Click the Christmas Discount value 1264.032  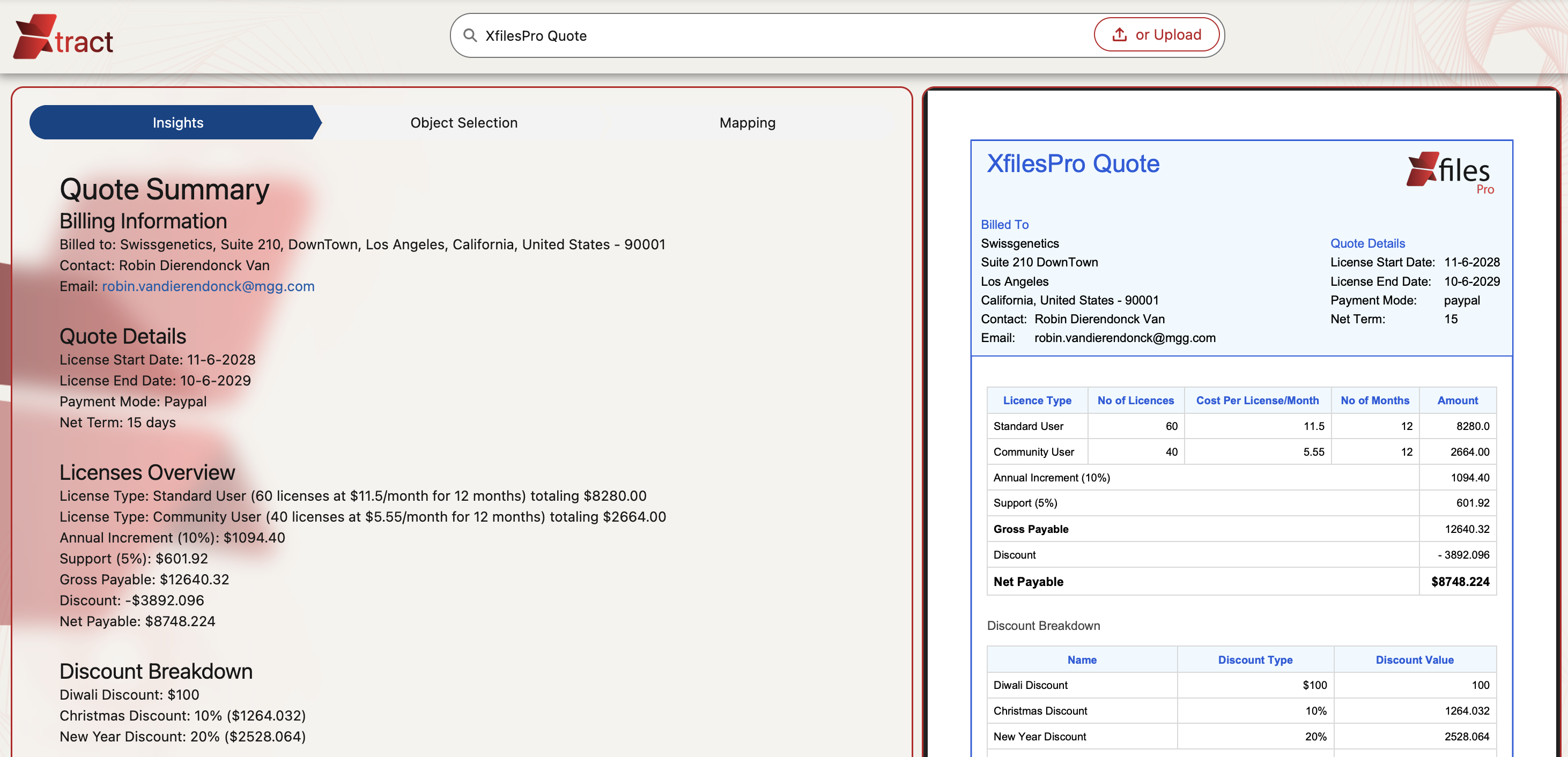[1467, 711]
